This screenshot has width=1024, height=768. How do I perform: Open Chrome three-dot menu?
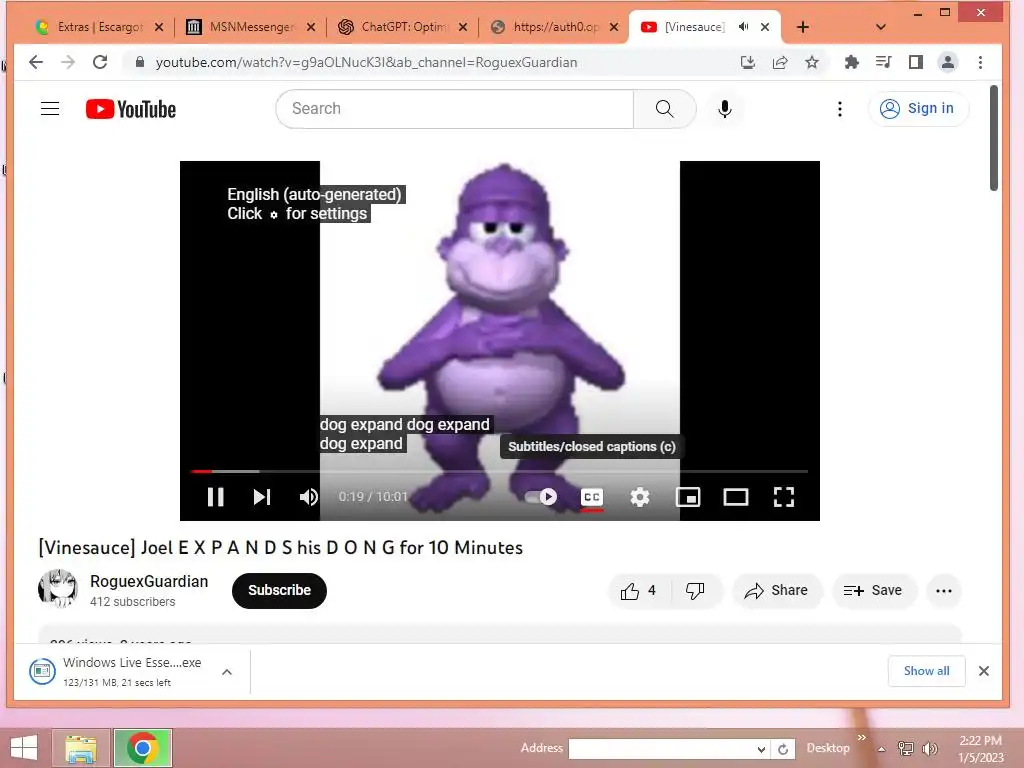tap(980, 62)
